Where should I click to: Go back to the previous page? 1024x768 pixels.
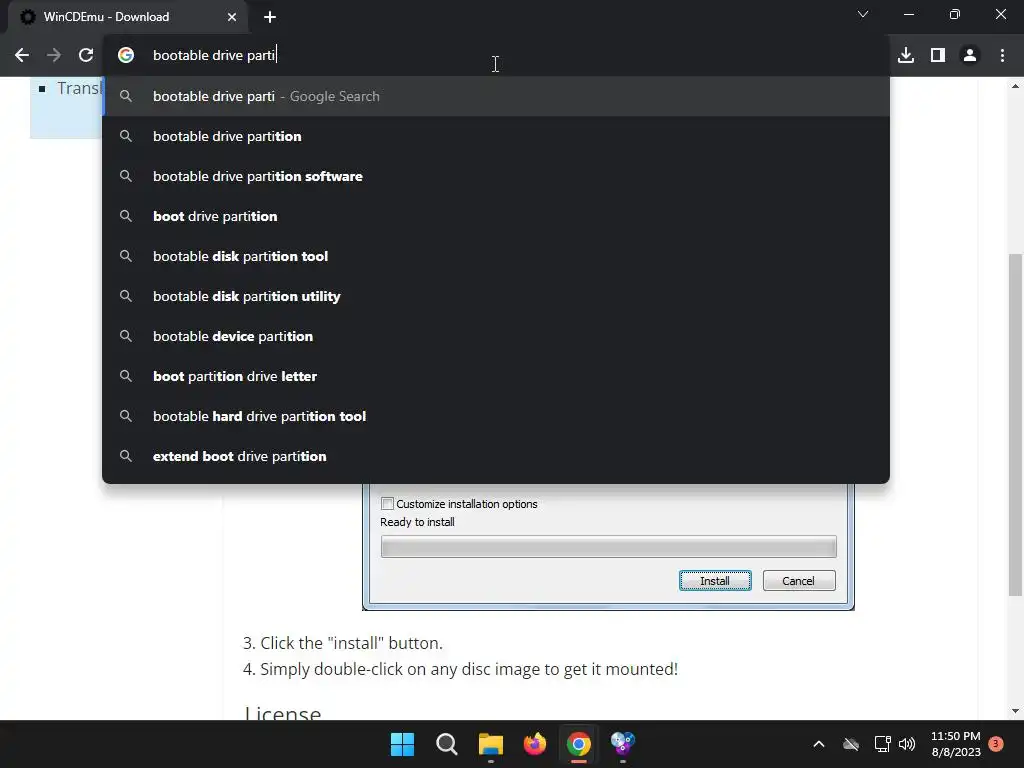coord(22,56)
